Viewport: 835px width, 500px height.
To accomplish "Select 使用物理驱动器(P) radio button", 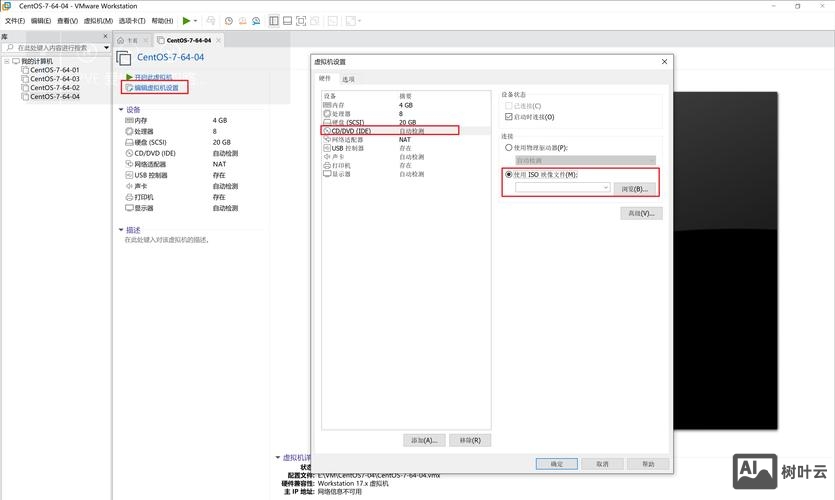I will coord(509,147).
